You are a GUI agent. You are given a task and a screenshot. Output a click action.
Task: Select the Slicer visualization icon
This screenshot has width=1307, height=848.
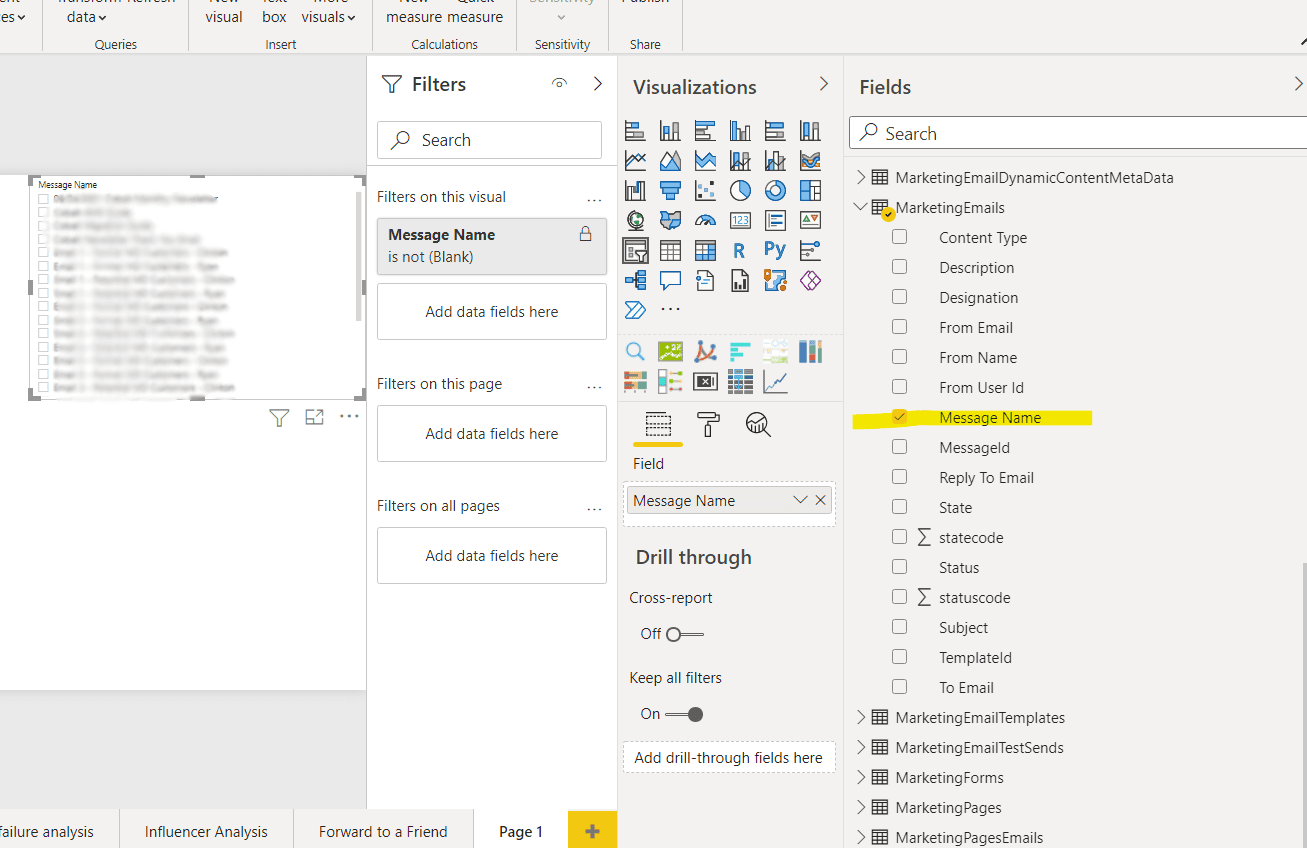[635, 249]
